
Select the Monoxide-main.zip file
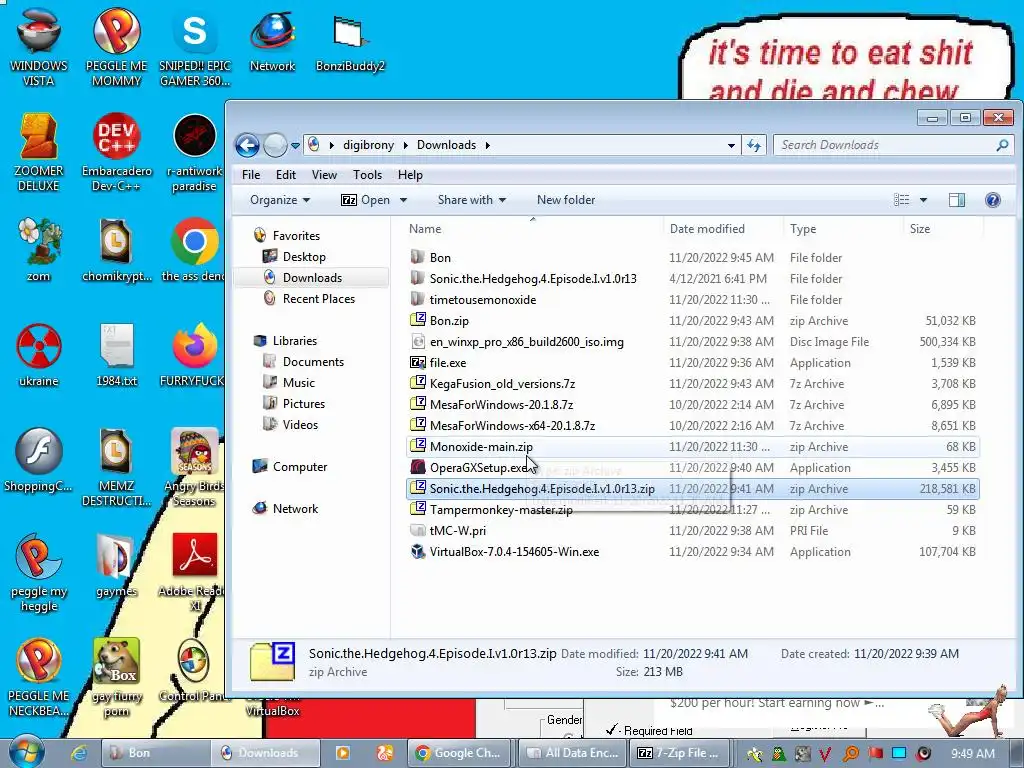692,447
